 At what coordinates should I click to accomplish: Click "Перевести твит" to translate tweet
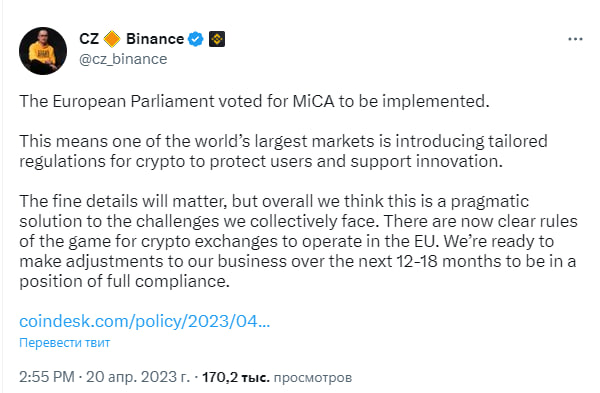click(x=65, y=342)
